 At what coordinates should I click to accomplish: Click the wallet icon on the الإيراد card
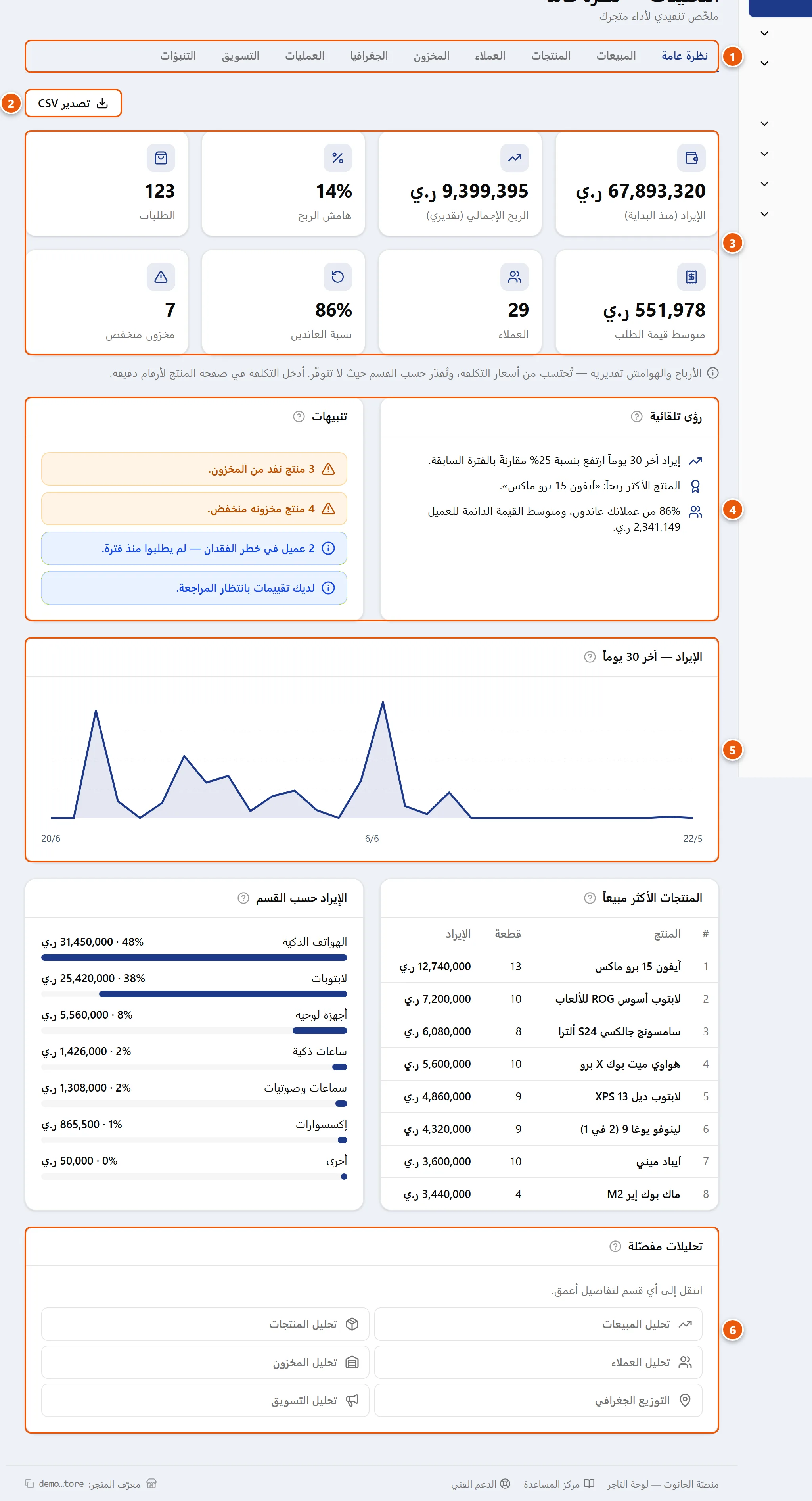pos(691,158)
